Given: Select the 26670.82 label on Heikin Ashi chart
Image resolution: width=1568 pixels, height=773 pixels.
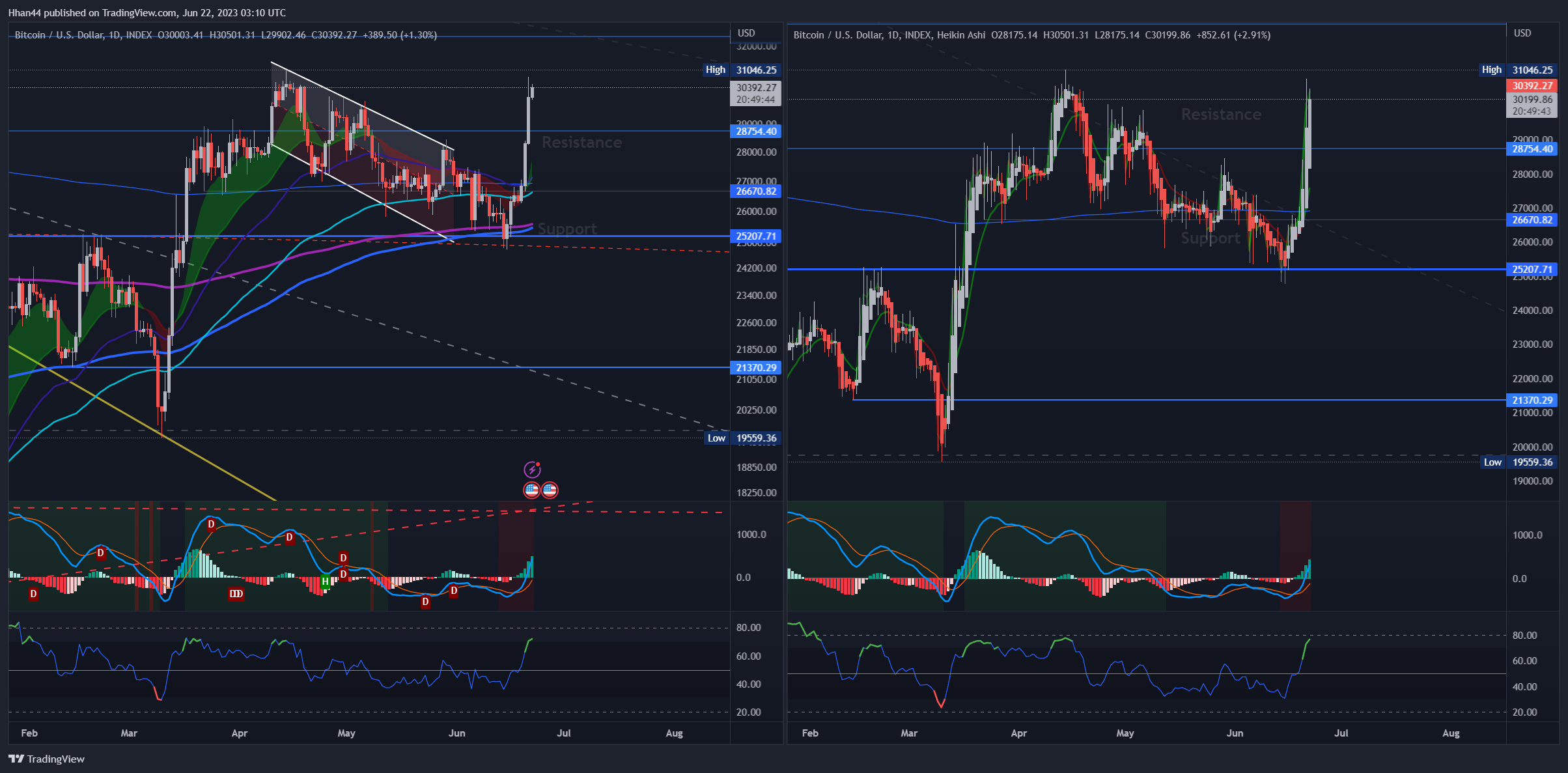Looking at the screenshot, I should pos(1532,219).
